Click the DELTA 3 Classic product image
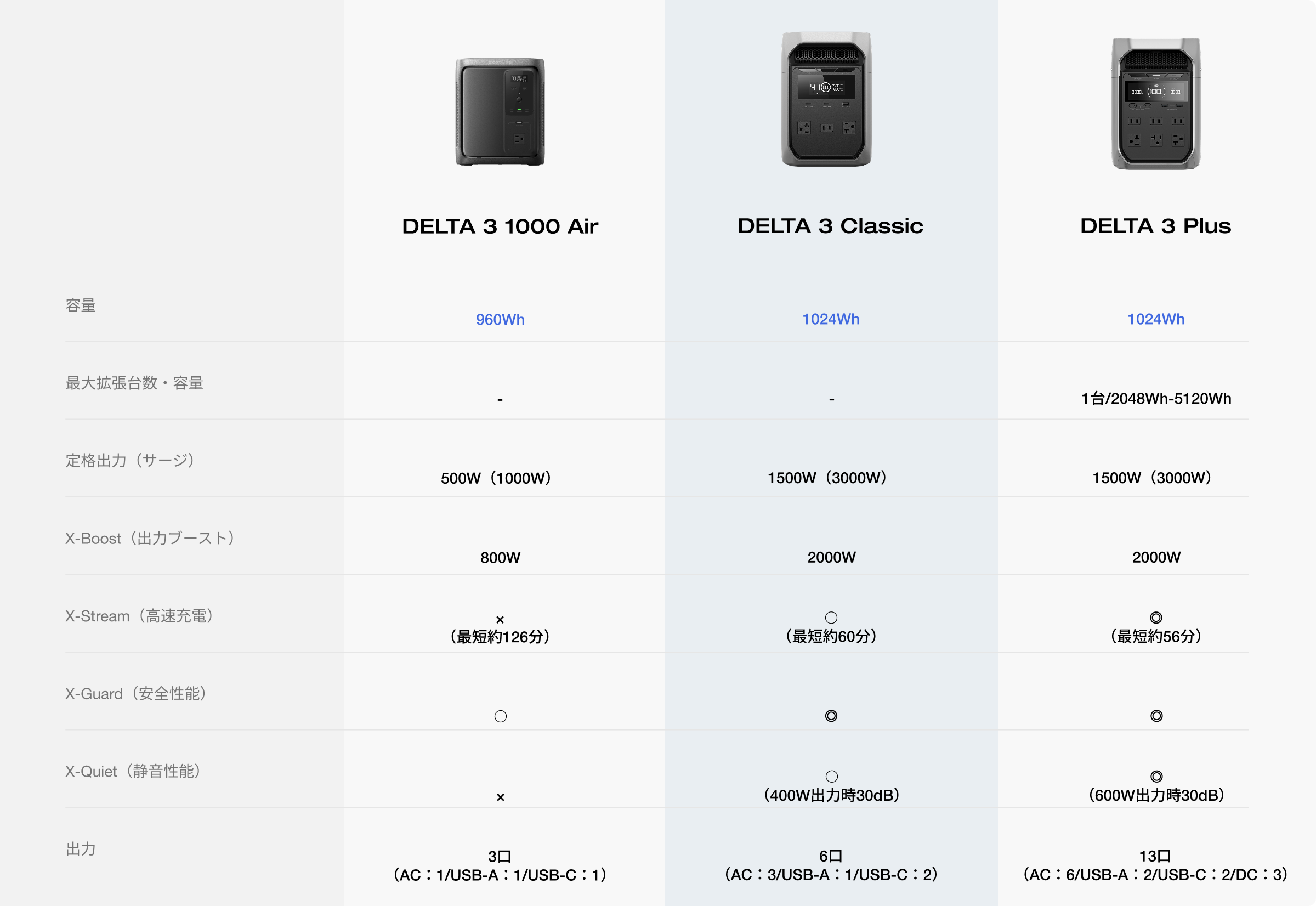Screen dimensions: 1316x906 point(826,99)
